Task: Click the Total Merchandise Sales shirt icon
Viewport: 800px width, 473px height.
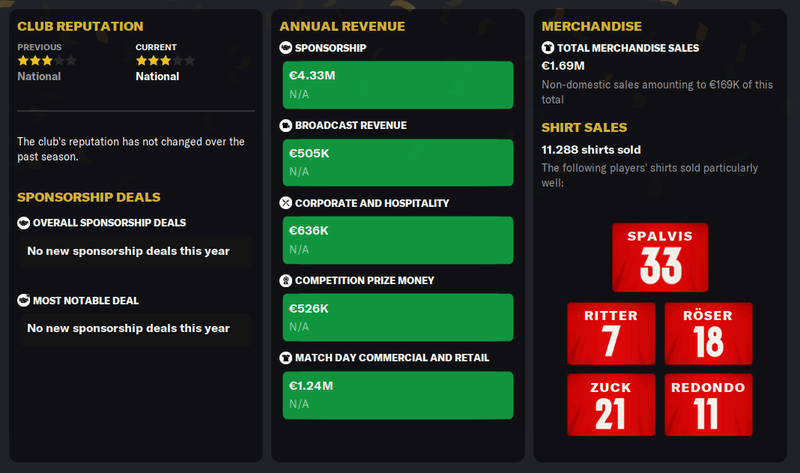Action: tap(547, 48)
